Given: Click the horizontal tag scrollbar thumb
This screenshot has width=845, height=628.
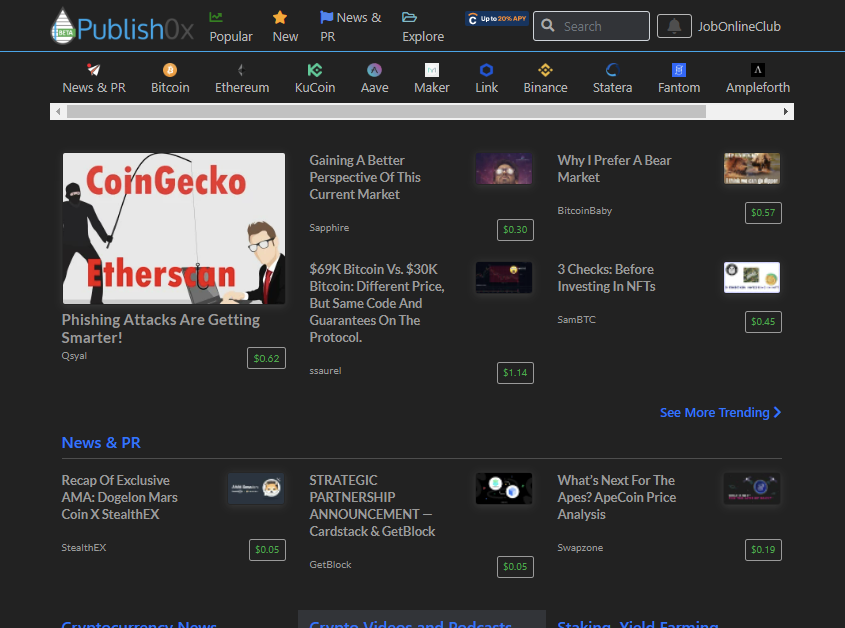Looking at the screenshot, I should [386, 112].
